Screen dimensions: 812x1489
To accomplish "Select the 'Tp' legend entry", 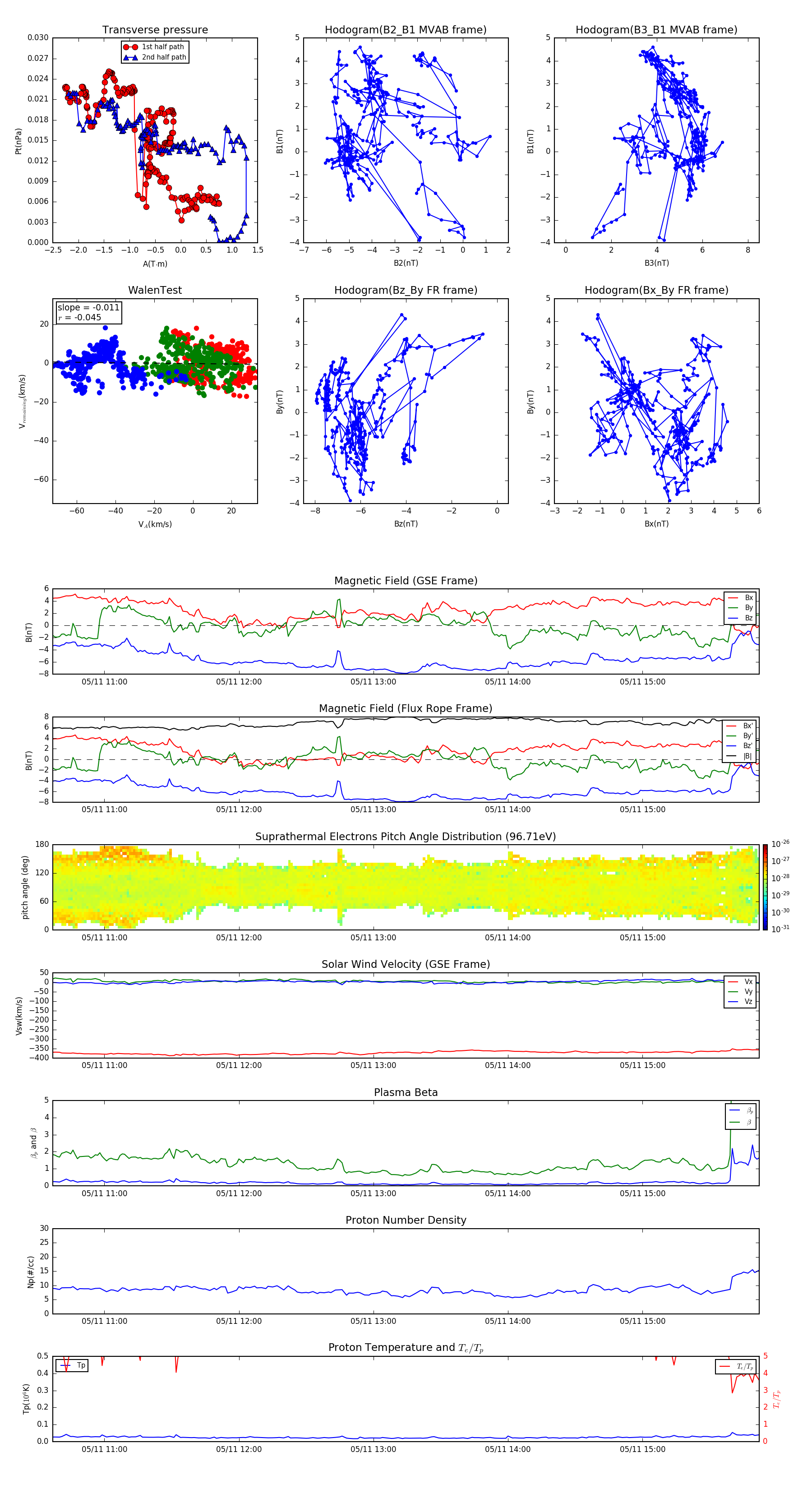I will click(x=73, y=1366).
